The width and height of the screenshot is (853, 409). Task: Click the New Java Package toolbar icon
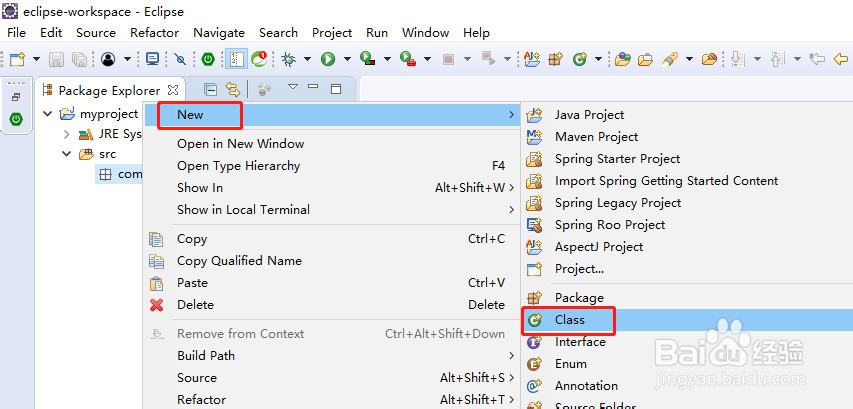pyautogui.click(x=555, y=59)
